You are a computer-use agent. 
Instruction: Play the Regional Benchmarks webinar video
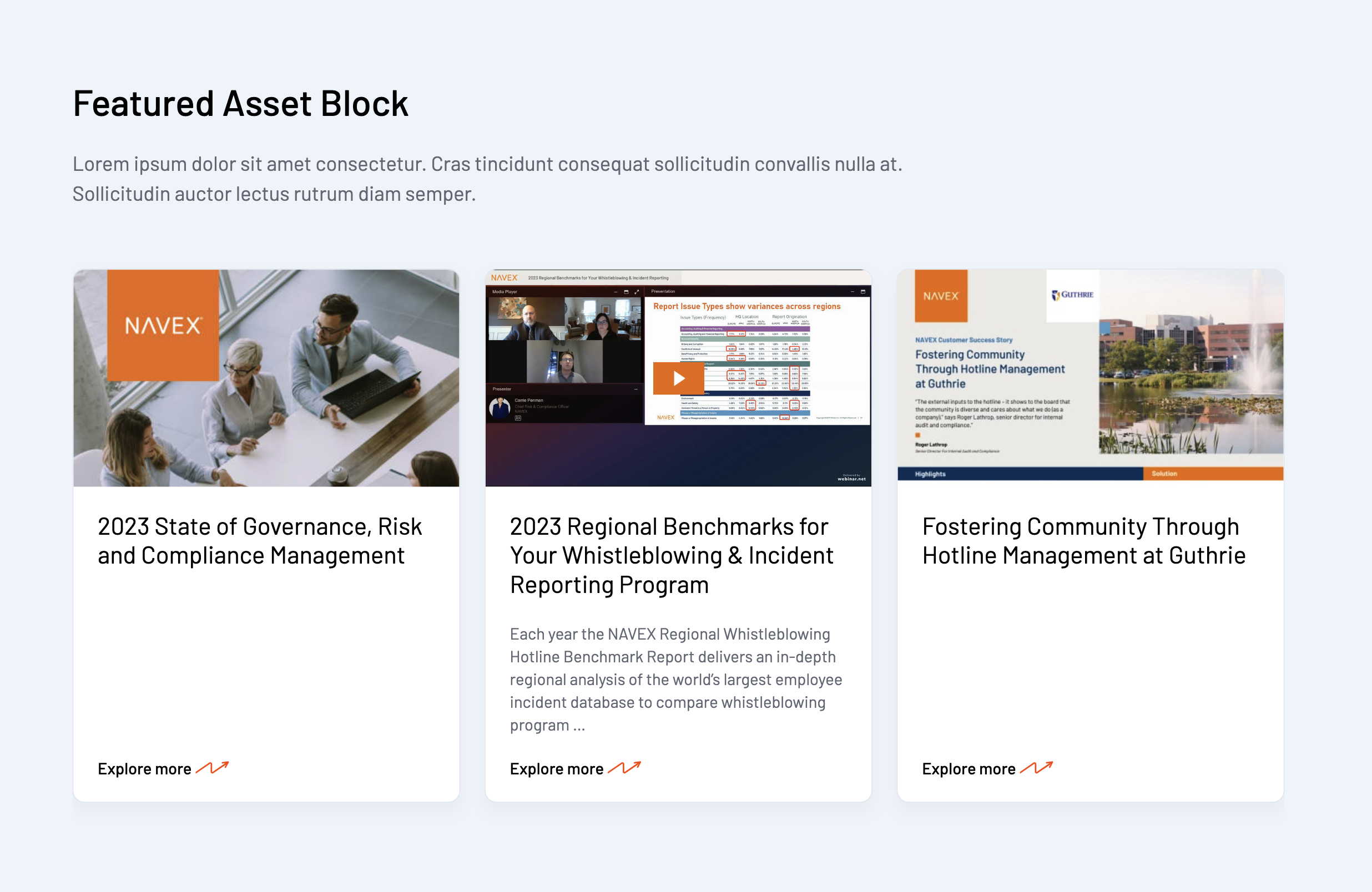pyautogui.click(x=678, y=378)
